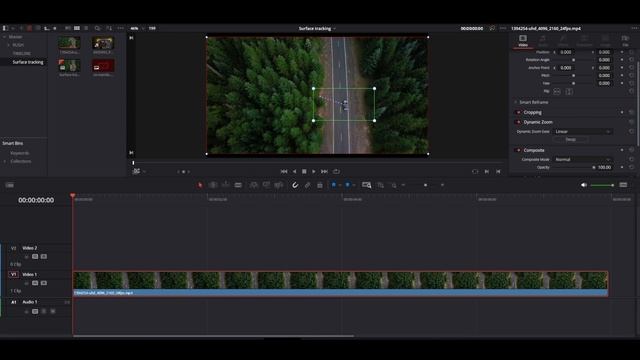
Task: Switch to the Transition inspector tab
Action: 584,40
